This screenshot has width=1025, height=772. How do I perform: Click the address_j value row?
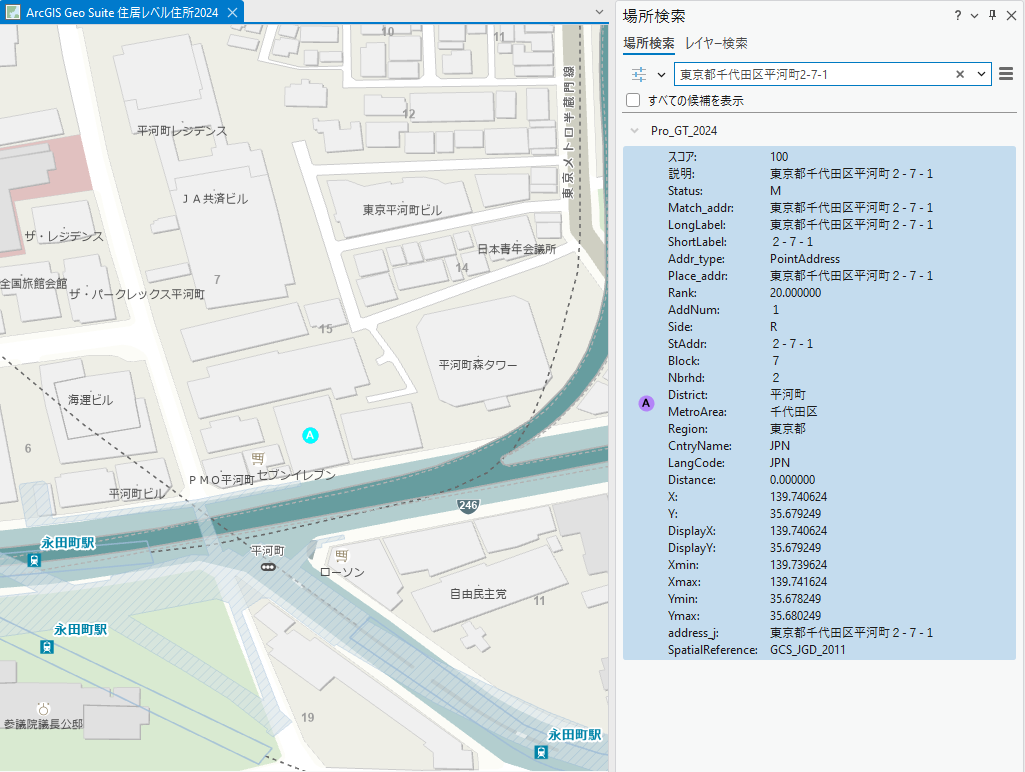coord(851,633)
